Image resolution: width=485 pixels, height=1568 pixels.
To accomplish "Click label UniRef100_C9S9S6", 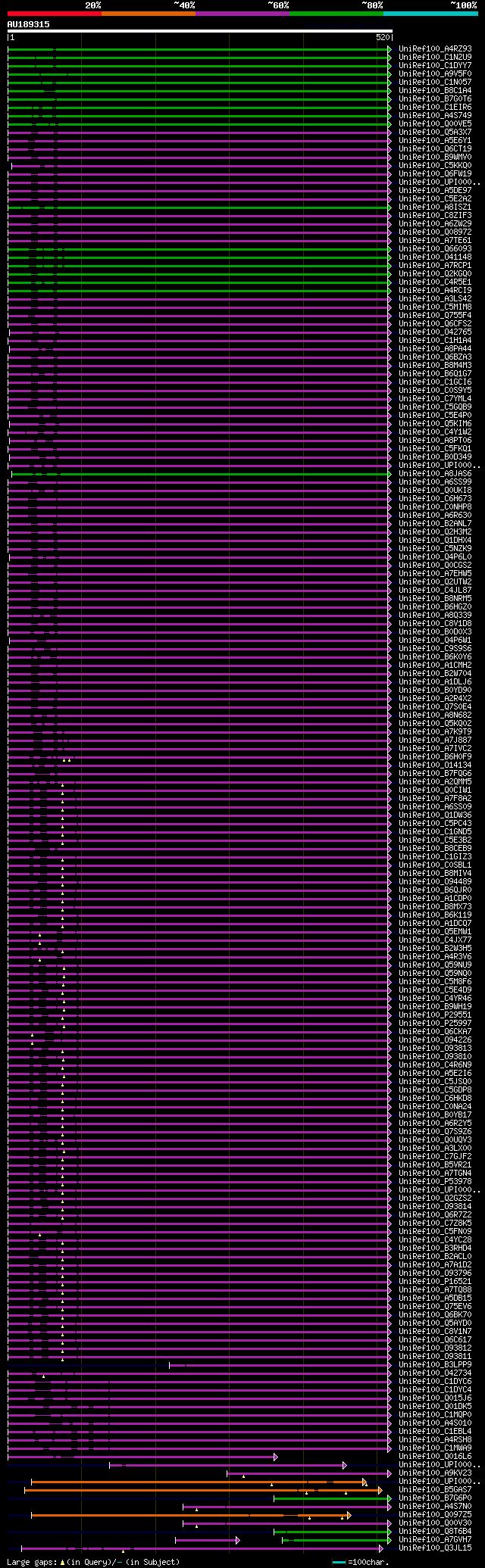I will click(x=435, y=648).
